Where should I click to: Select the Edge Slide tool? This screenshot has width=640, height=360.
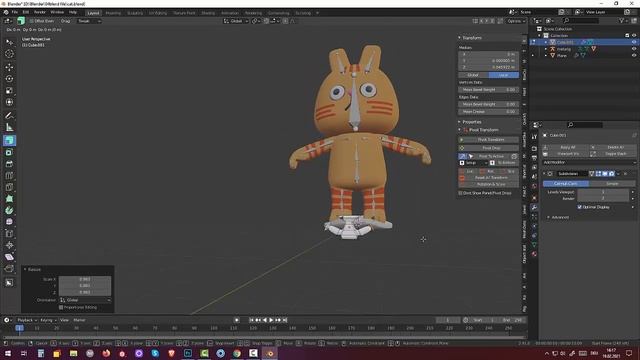(9, 233)
